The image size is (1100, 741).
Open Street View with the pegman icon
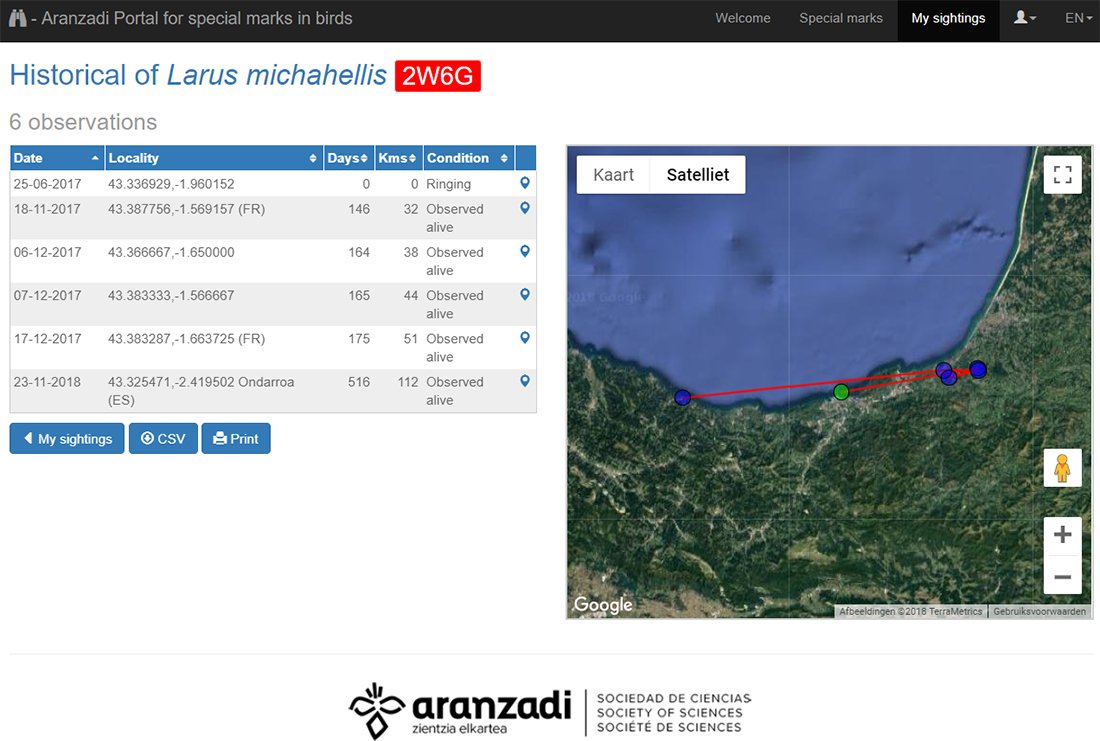(1062, 468)
